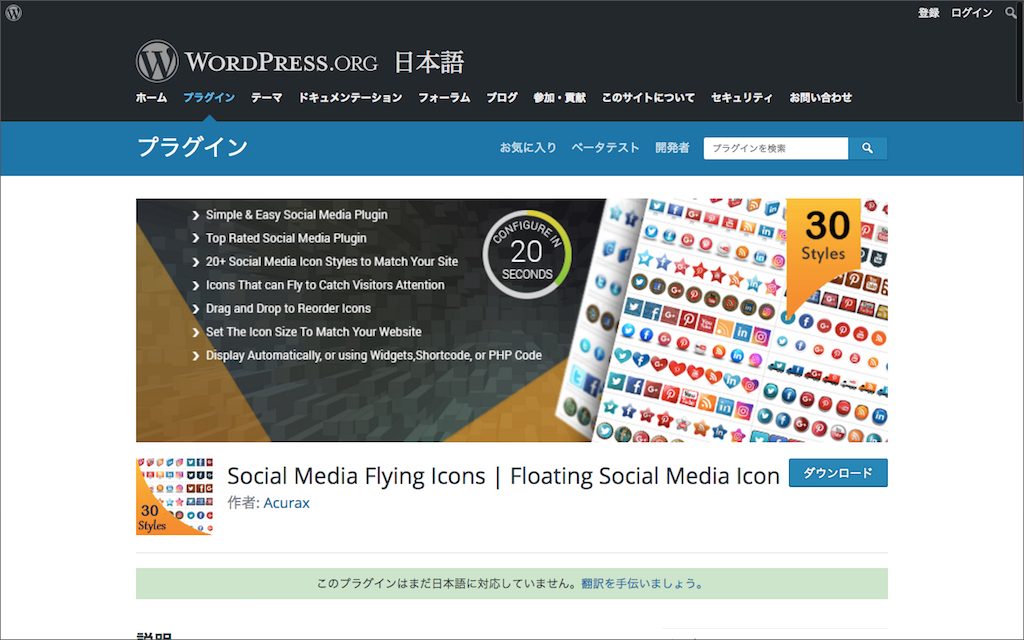Open the お気に入り link
Screen dimensions: 1024x640
(x=528, y=148)
